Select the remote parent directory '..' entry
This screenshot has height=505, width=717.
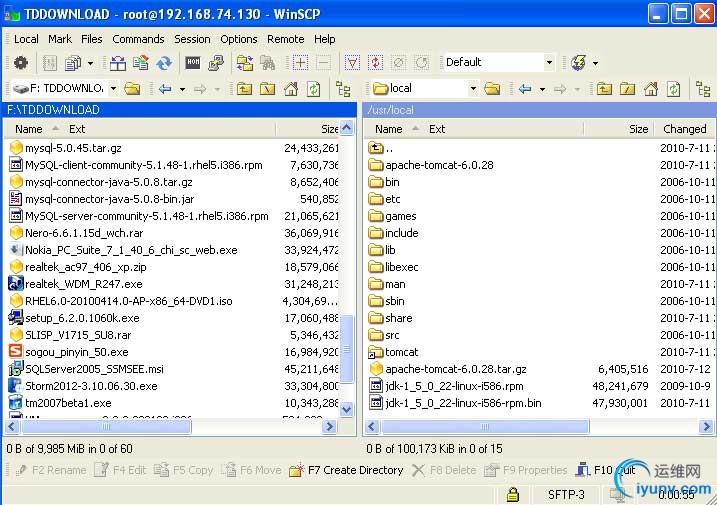(381, 148)
